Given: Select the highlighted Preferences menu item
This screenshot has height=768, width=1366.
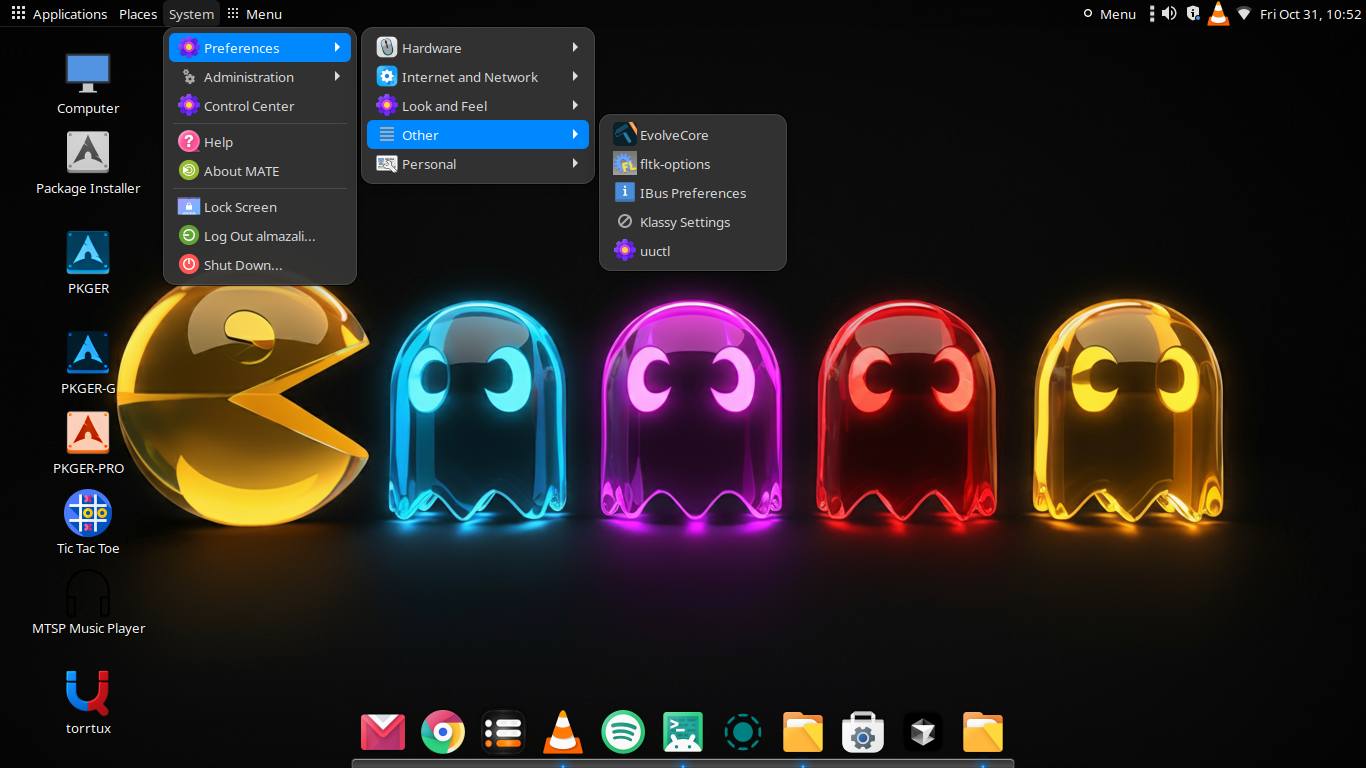Looking at the screenshot, I should [x=260, y=48].
